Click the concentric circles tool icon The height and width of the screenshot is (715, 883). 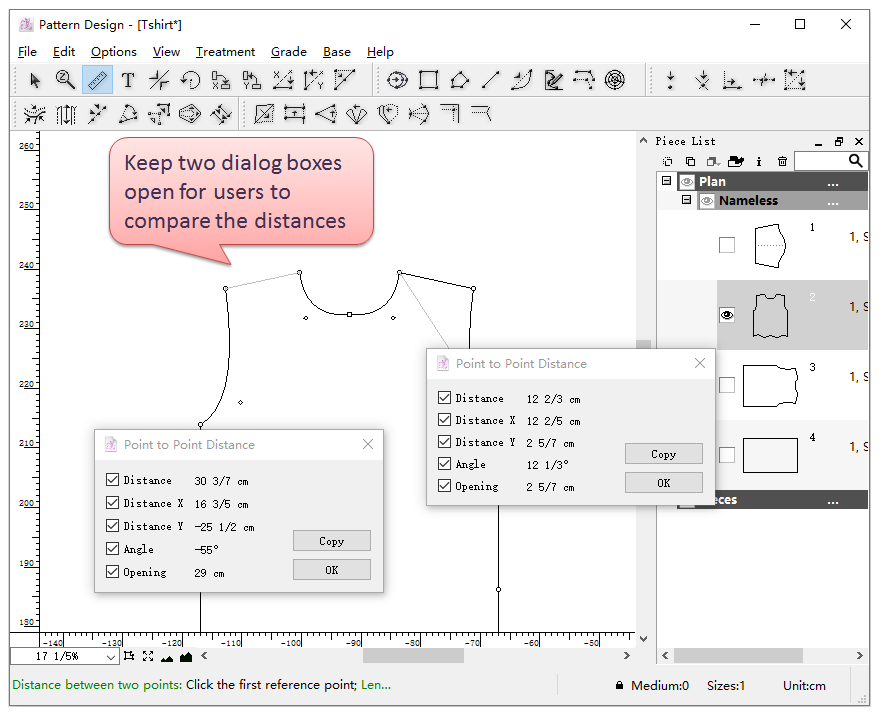pos(616,80)
